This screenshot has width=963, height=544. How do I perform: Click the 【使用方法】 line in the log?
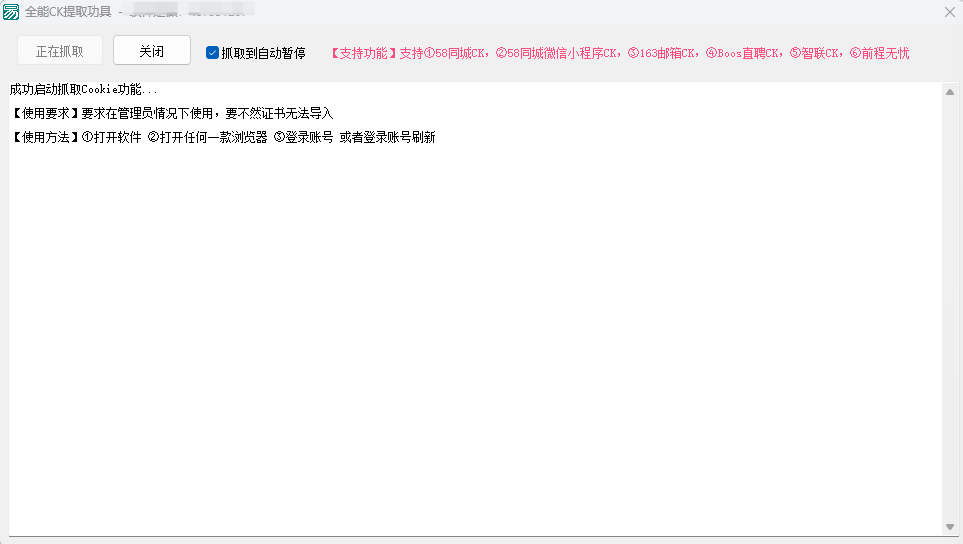pos(222,137)
